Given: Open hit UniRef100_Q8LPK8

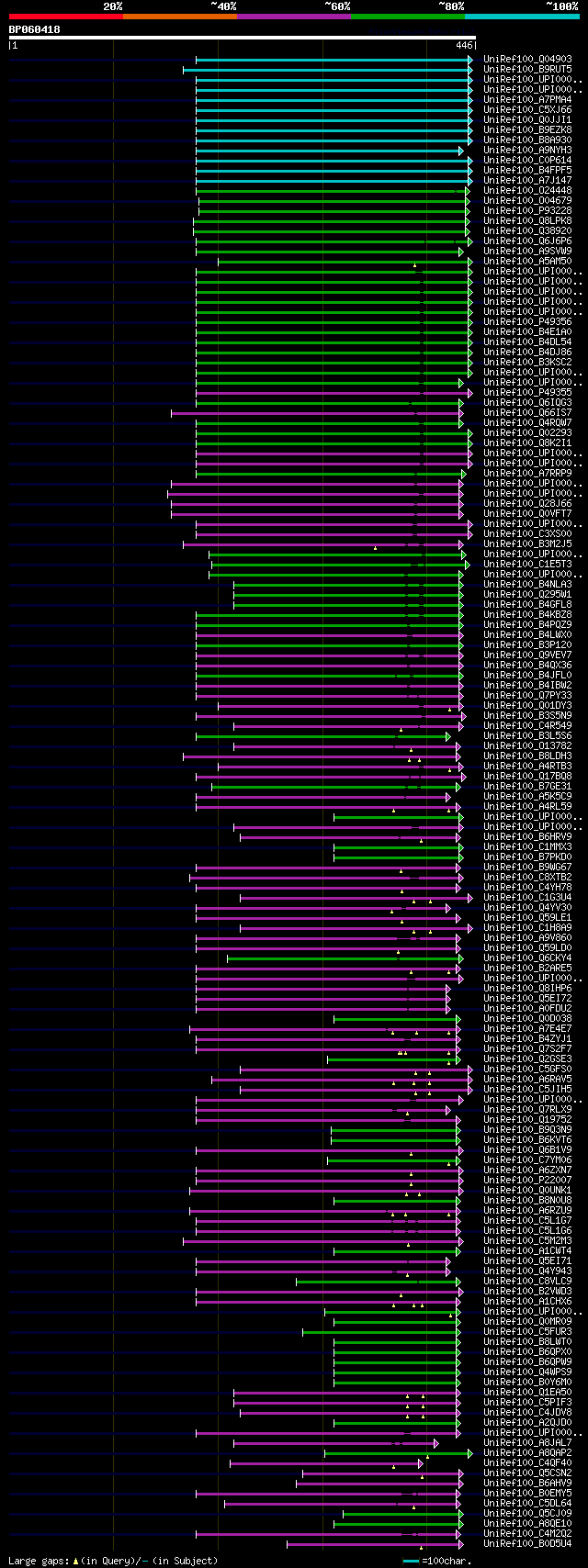Looking at the screenshot, I should 527,221.
